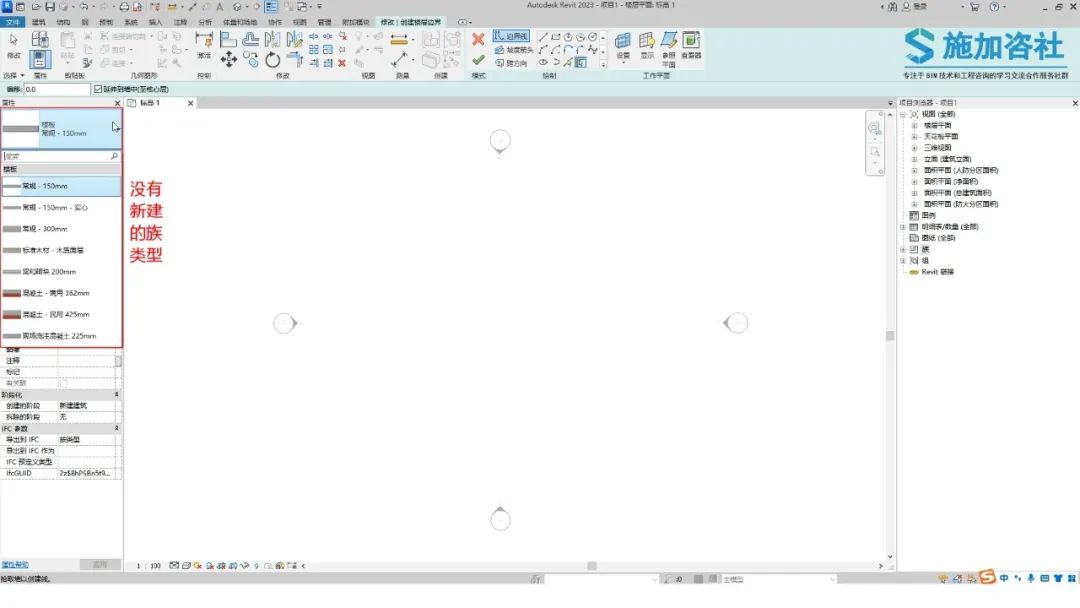The height and width of the screenshot is (608, 1080).
Task: Click the vertical scrollbar of the drawing area
Action: (x=890, y=335)
